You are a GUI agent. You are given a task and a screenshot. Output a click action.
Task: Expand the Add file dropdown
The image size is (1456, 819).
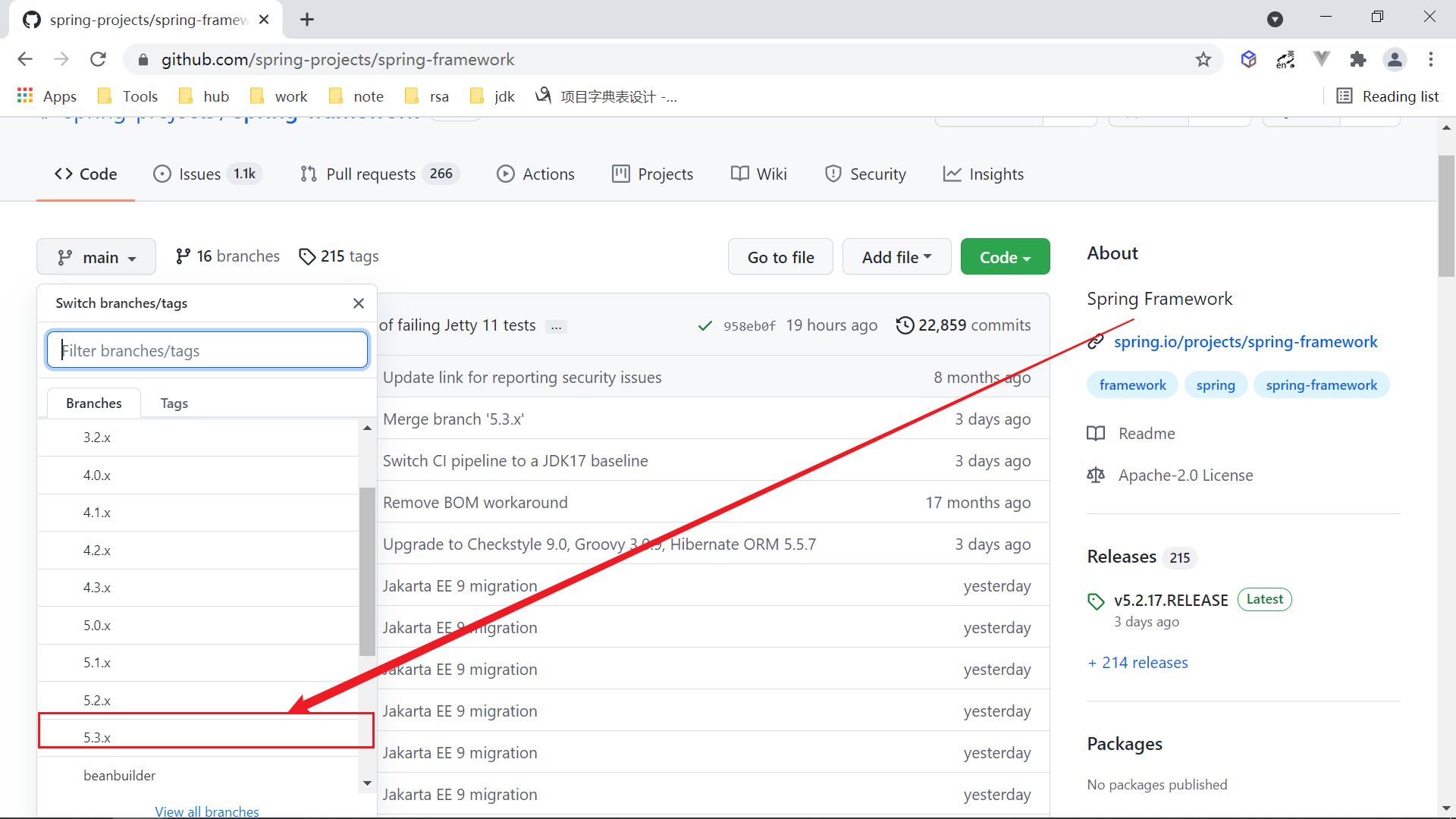coord(896,257)
